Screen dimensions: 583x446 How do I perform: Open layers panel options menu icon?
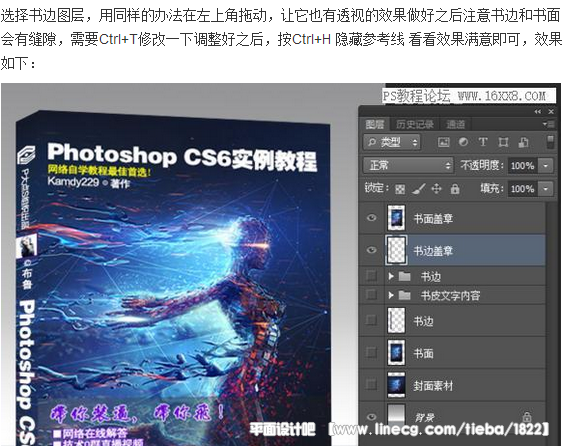pos(550,124)
